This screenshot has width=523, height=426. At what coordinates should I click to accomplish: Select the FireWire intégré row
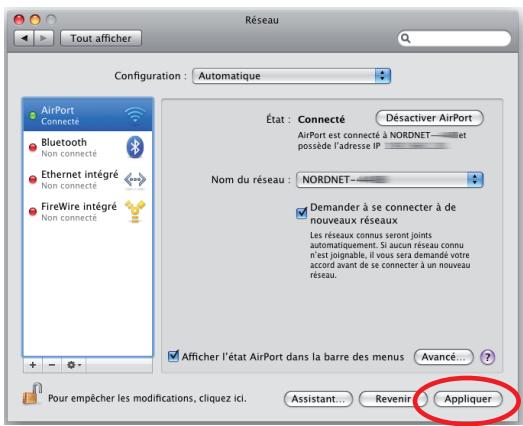[88, 211]
